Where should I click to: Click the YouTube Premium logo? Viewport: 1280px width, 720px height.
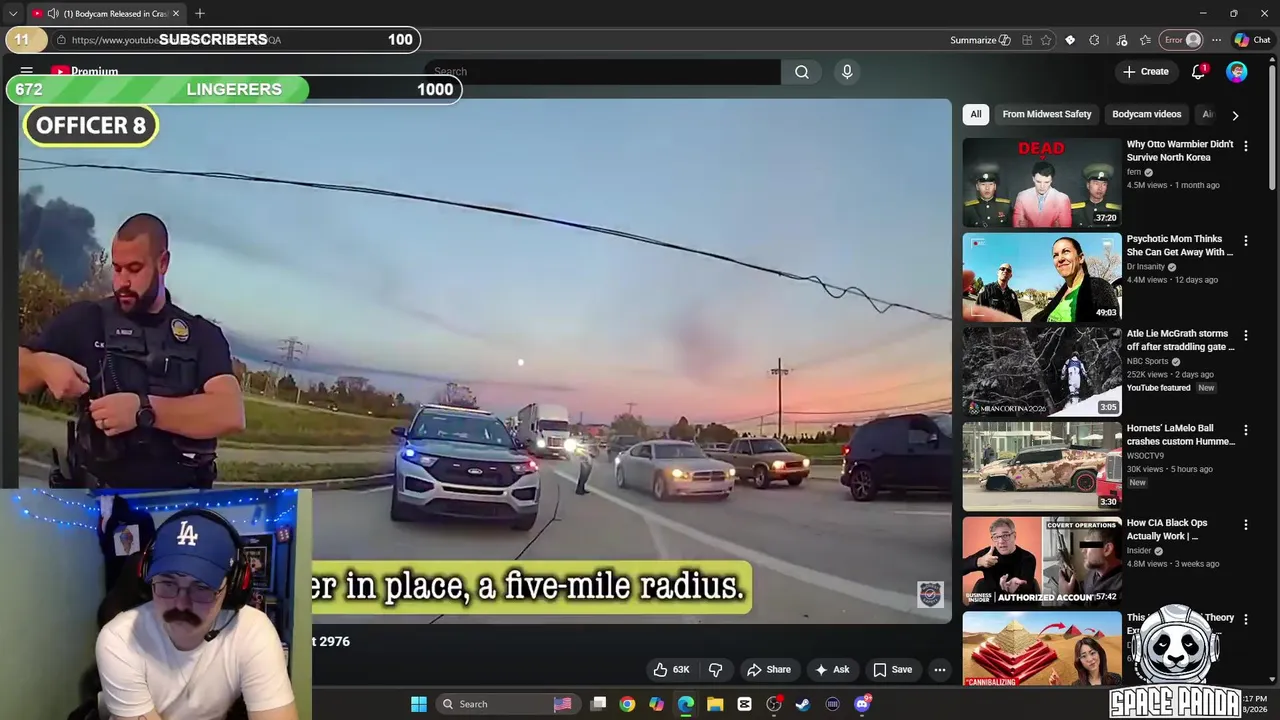(x=85, y=72)
